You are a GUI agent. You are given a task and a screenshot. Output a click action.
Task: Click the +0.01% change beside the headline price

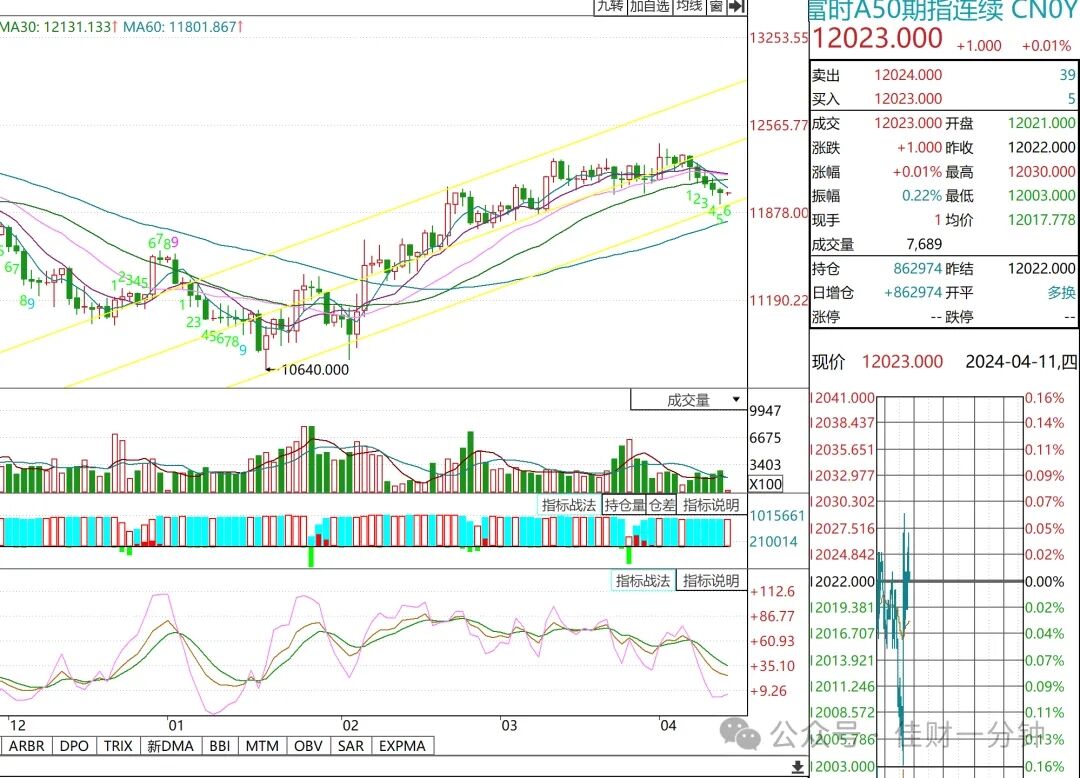pyautogui.click(x=1046, y=45)
